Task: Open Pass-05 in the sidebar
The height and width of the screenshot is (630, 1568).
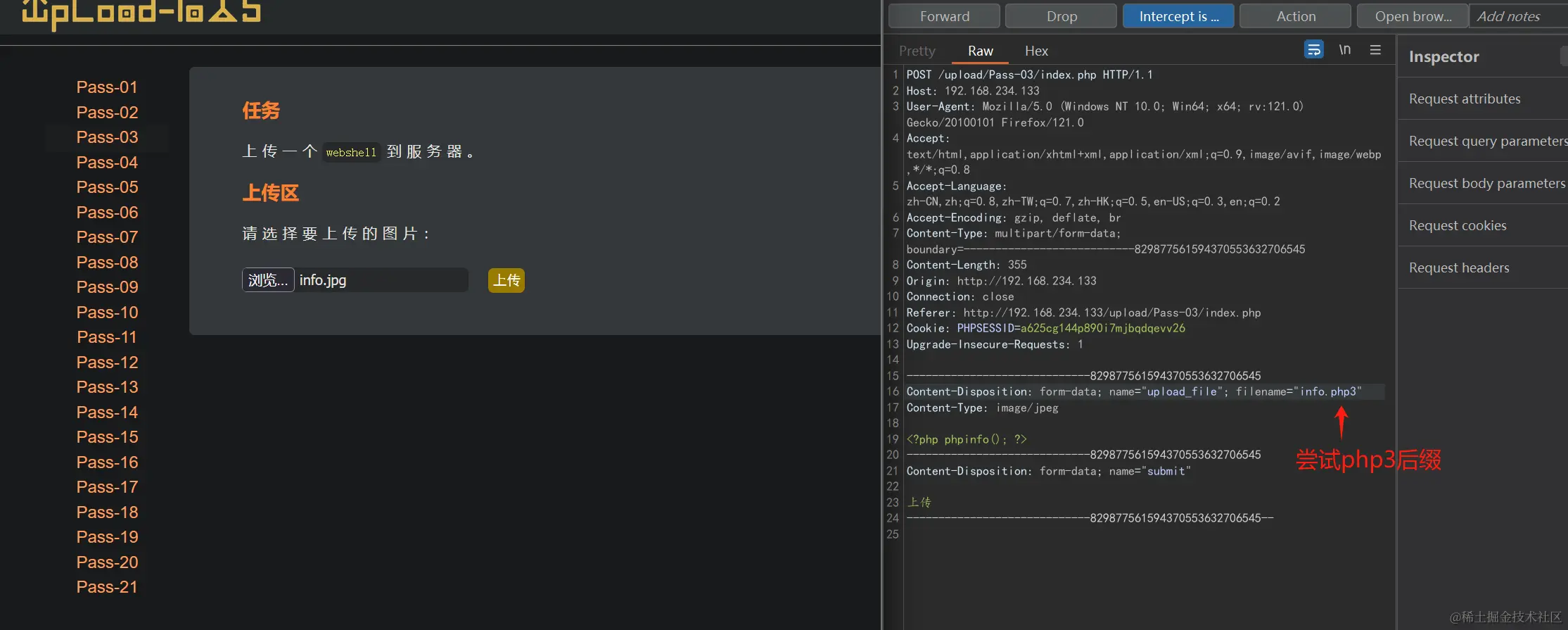Action: coord(107,187)
